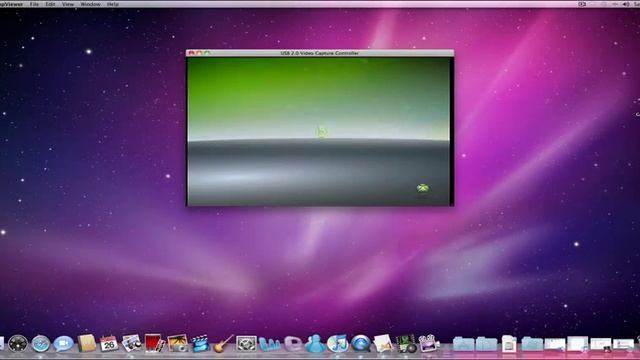
Task: Open the paper document app icon in Dock
Action: [x=383, y=343]
